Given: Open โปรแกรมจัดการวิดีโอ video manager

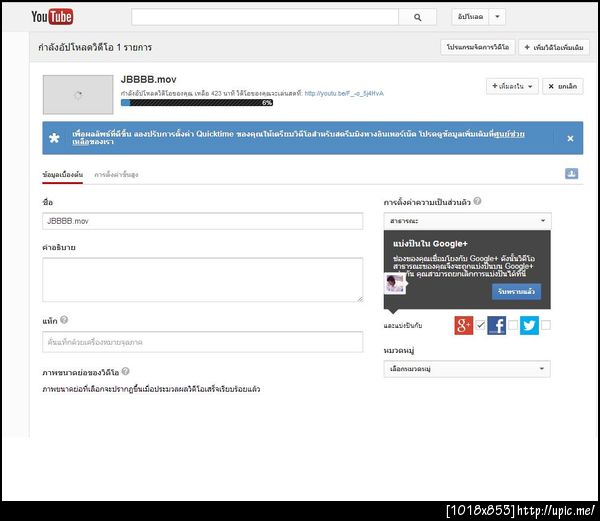Looking at the screenshot, I should coord(478,47).
